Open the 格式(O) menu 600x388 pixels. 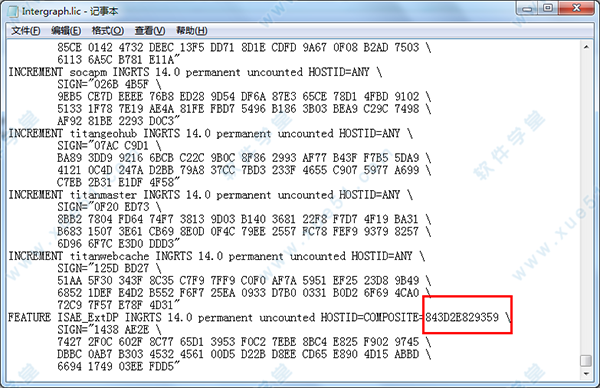tap(108, 31)
